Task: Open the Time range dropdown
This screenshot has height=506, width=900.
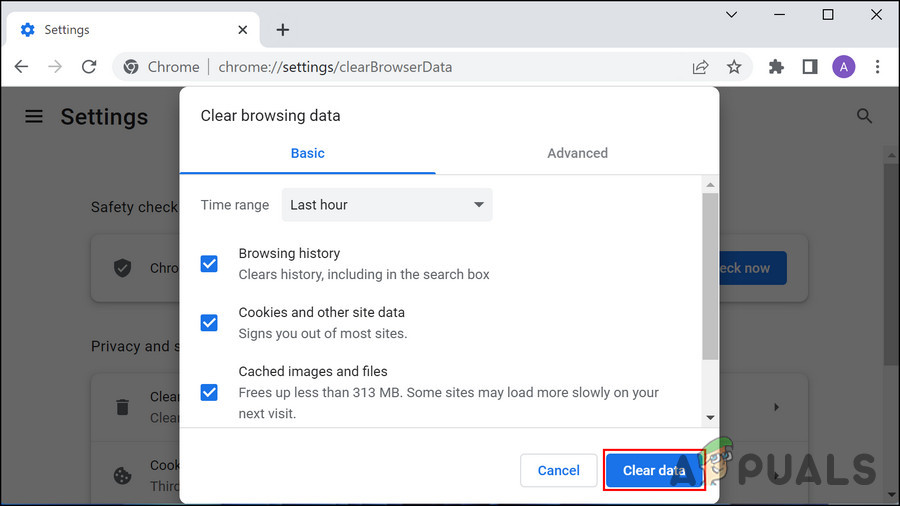Action: click(x=386, y=205)
